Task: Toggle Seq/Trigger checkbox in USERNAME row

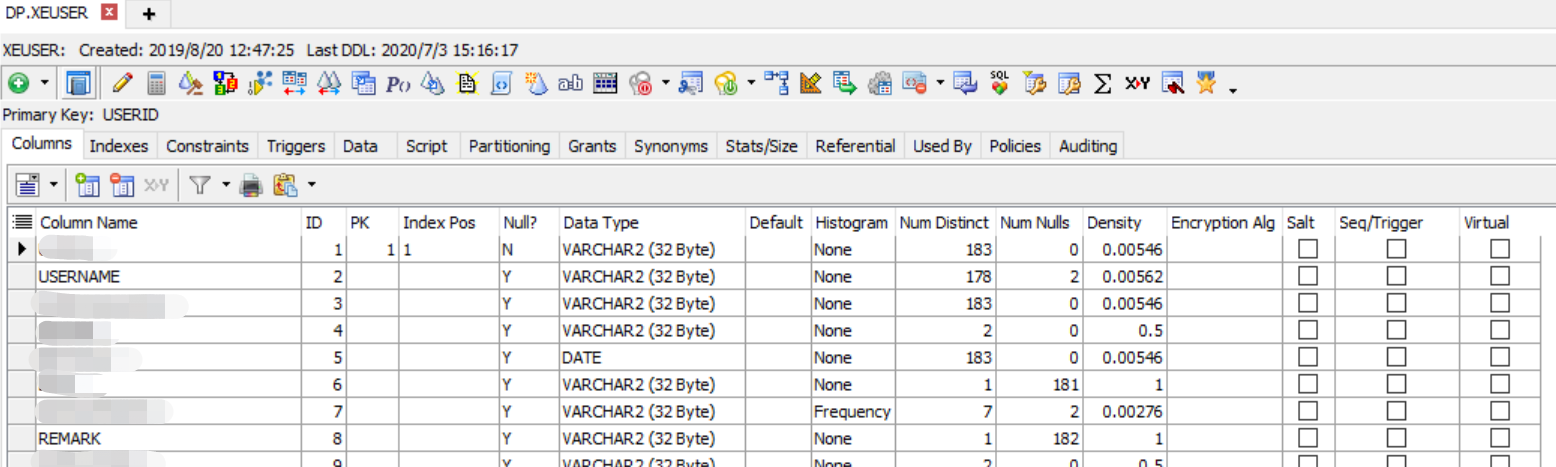Action: (x=1396, y=276)
